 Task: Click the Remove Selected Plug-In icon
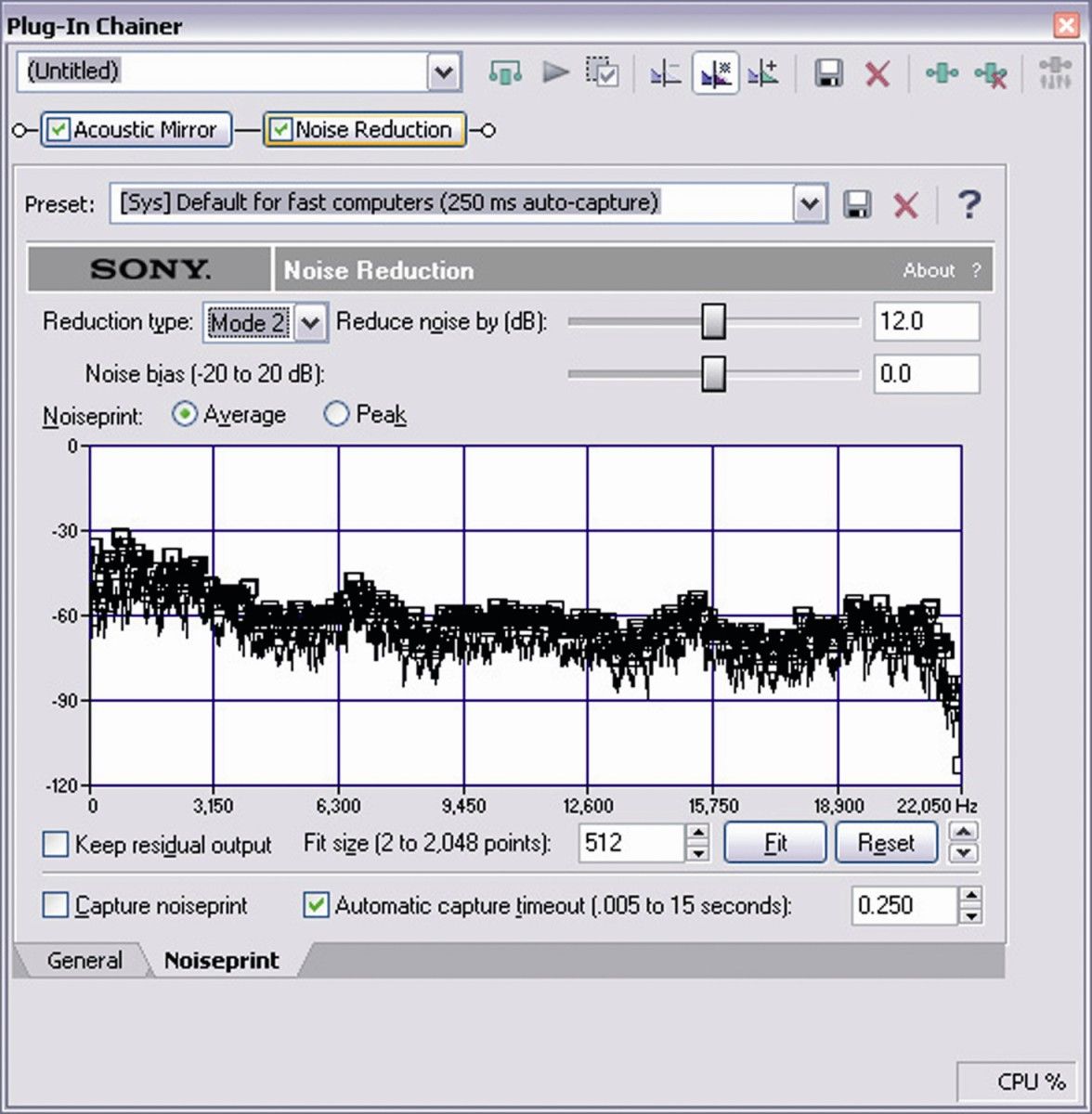tap(991, 73)
